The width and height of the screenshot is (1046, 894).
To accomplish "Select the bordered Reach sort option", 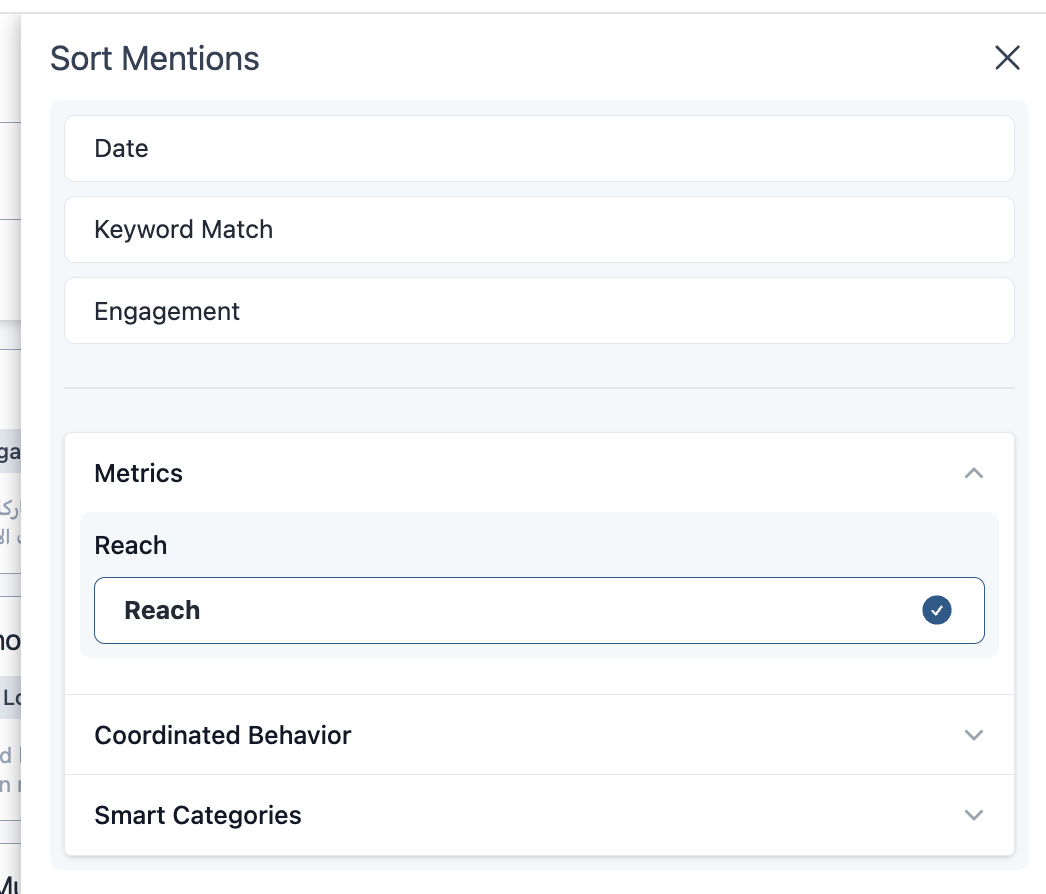I will pos(500,610).
